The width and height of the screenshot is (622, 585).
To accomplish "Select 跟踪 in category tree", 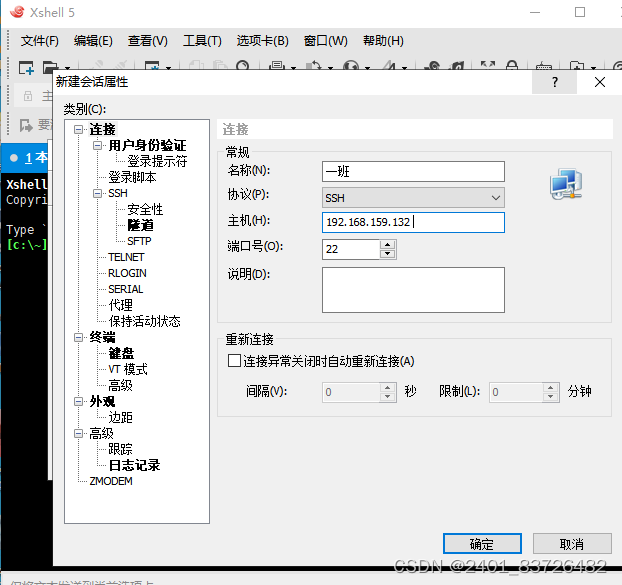I will click(121, 449).
